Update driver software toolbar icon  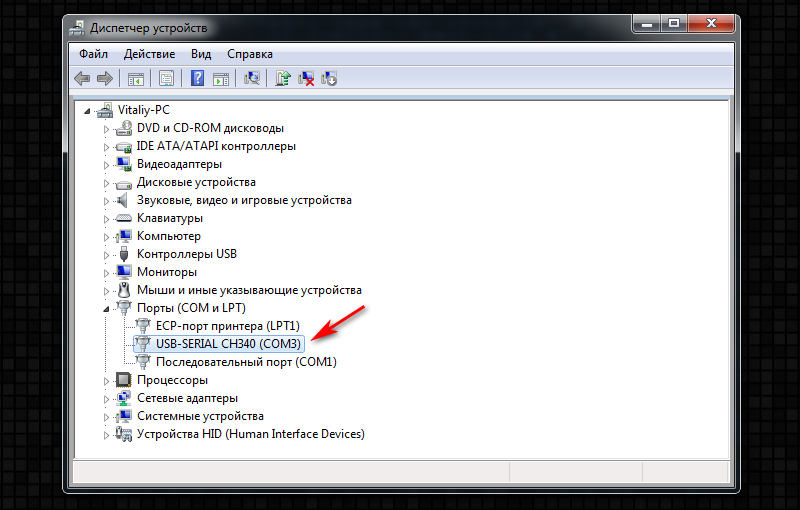283,79
